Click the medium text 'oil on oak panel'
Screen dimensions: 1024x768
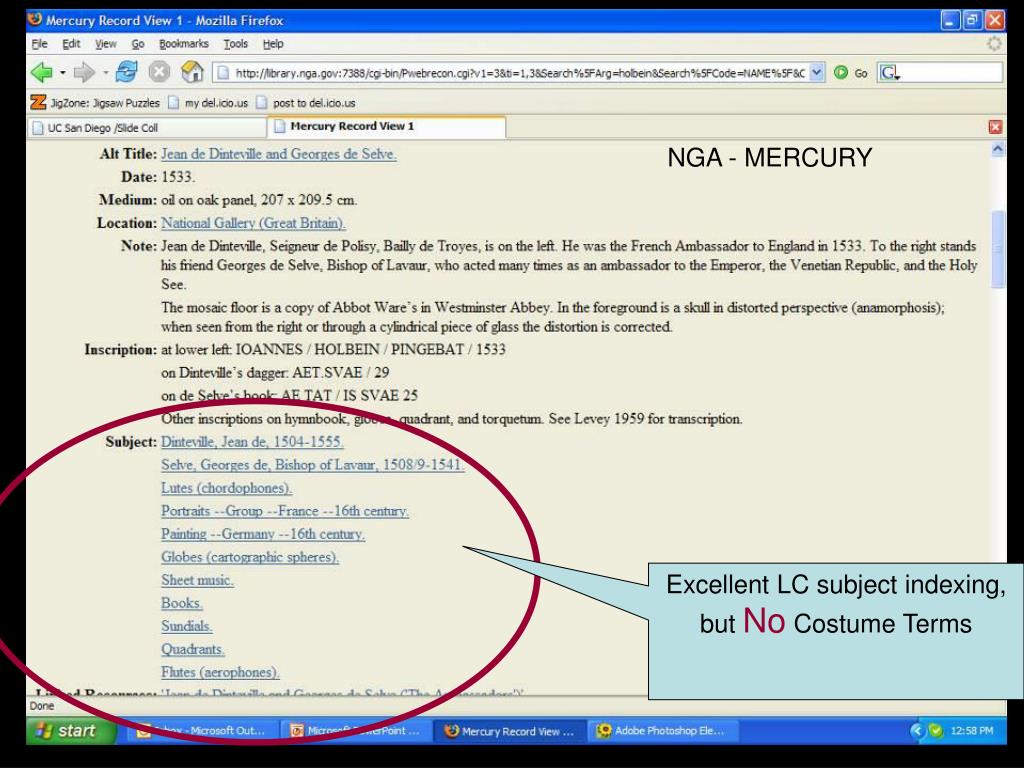pos(208,200)
